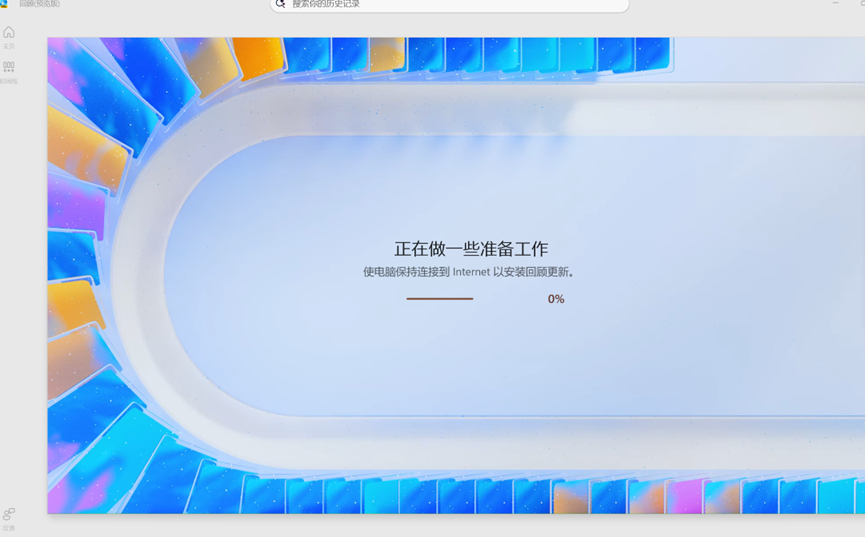
Task: Minimize the Recall window
Action: (x=835, y=3)
